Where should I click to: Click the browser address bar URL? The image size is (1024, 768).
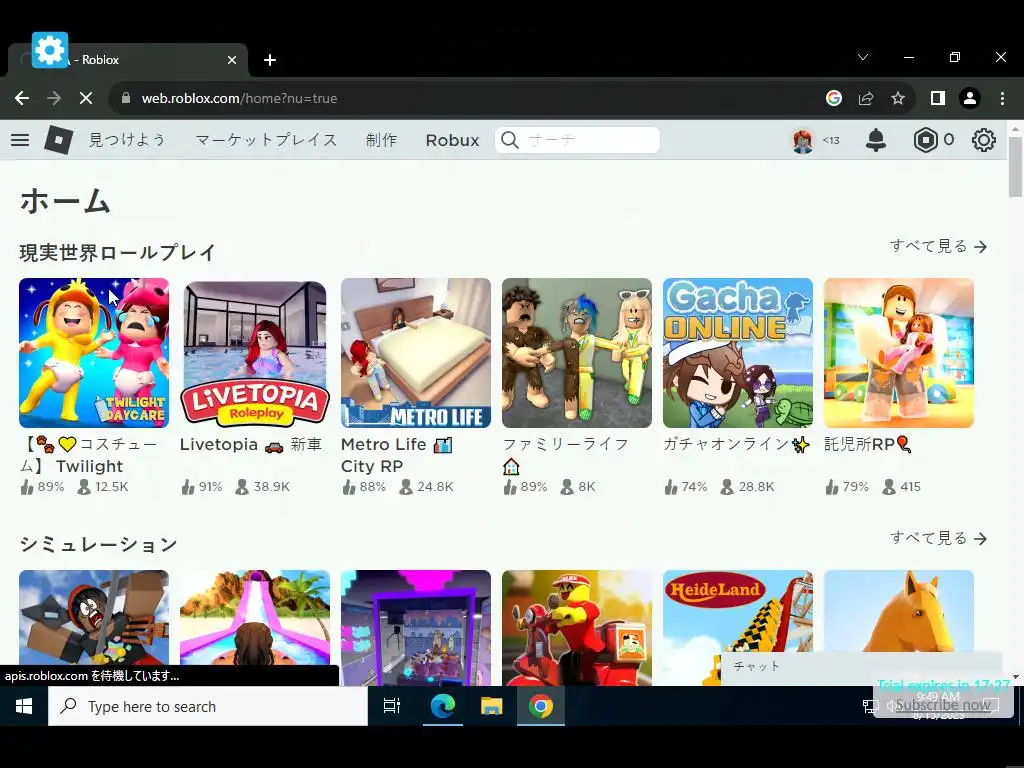click(x=239, y=98)
